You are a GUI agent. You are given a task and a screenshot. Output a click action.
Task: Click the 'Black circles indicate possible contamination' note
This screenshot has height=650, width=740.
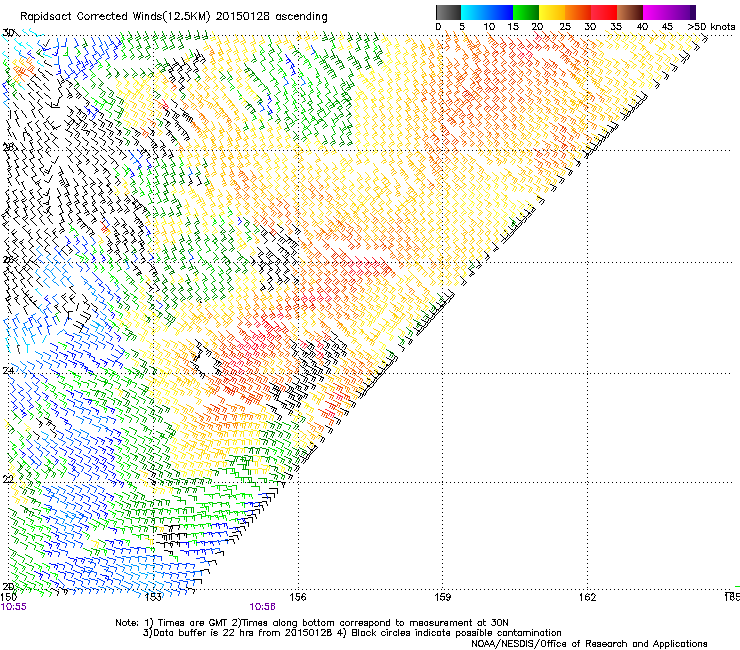click(456, 633)
